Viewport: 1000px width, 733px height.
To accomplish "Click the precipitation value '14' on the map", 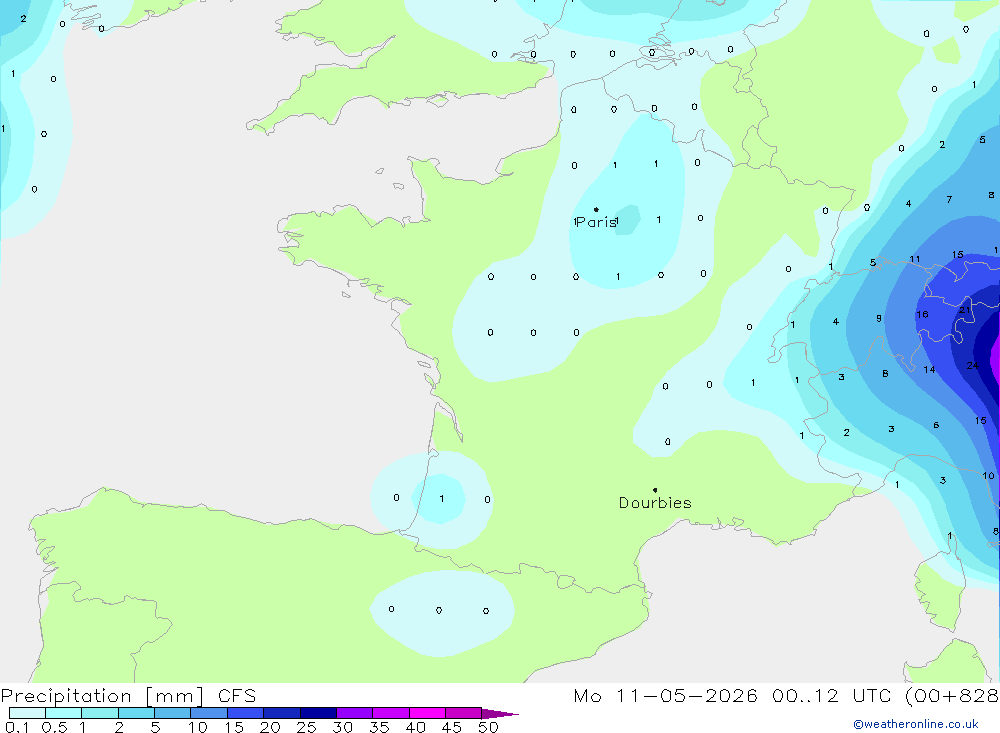I will [929, 369].
